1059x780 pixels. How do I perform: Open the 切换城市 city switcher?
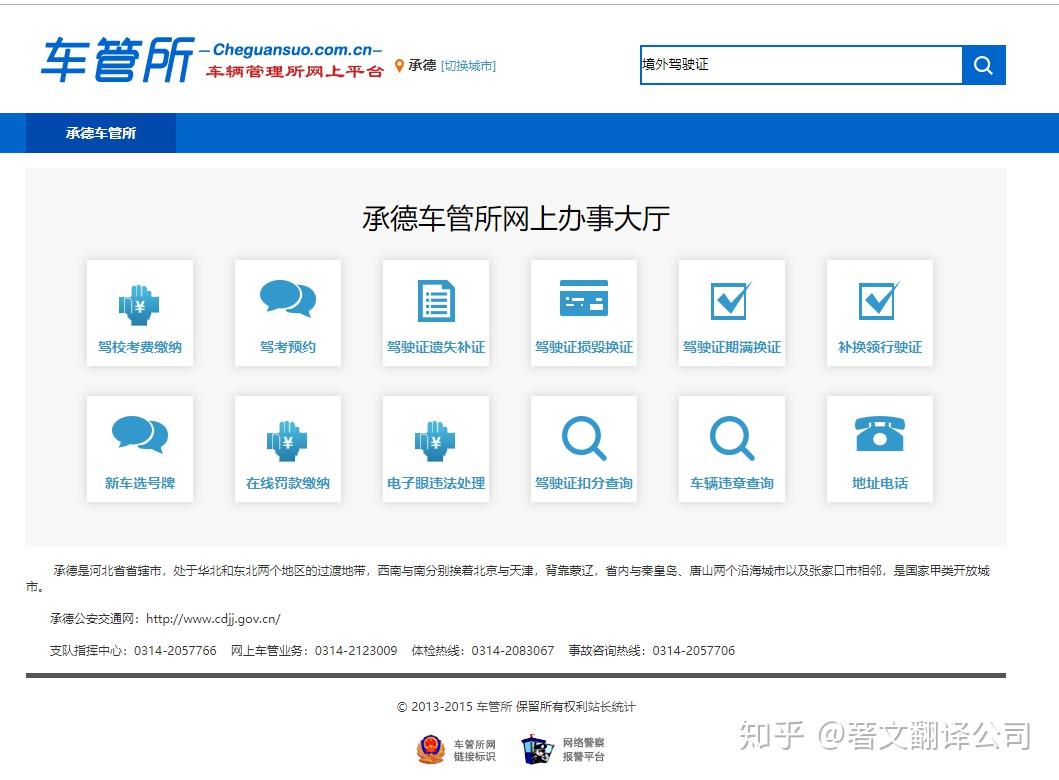469,65
